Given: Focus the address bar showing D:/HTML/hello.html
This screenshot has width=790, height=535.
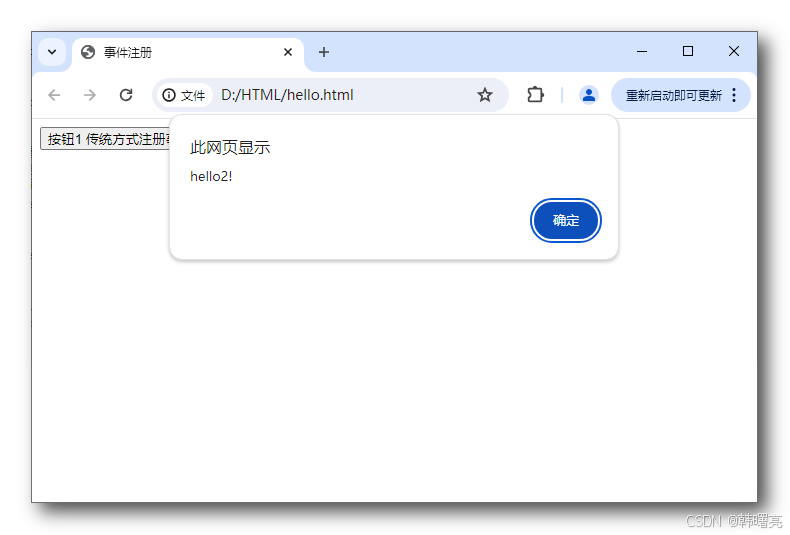Looking at the screenshot, I should 287,95.
